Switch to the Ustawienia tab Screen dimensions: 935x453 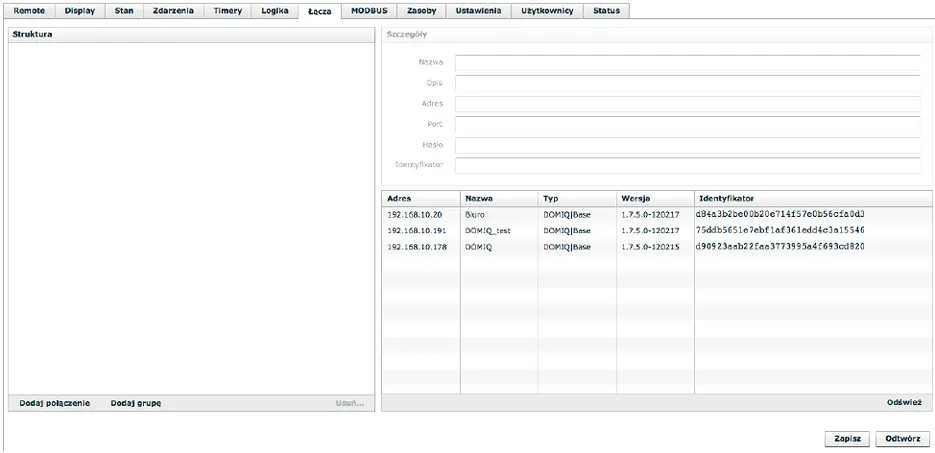pyautogui.click(x=478, y=11)
